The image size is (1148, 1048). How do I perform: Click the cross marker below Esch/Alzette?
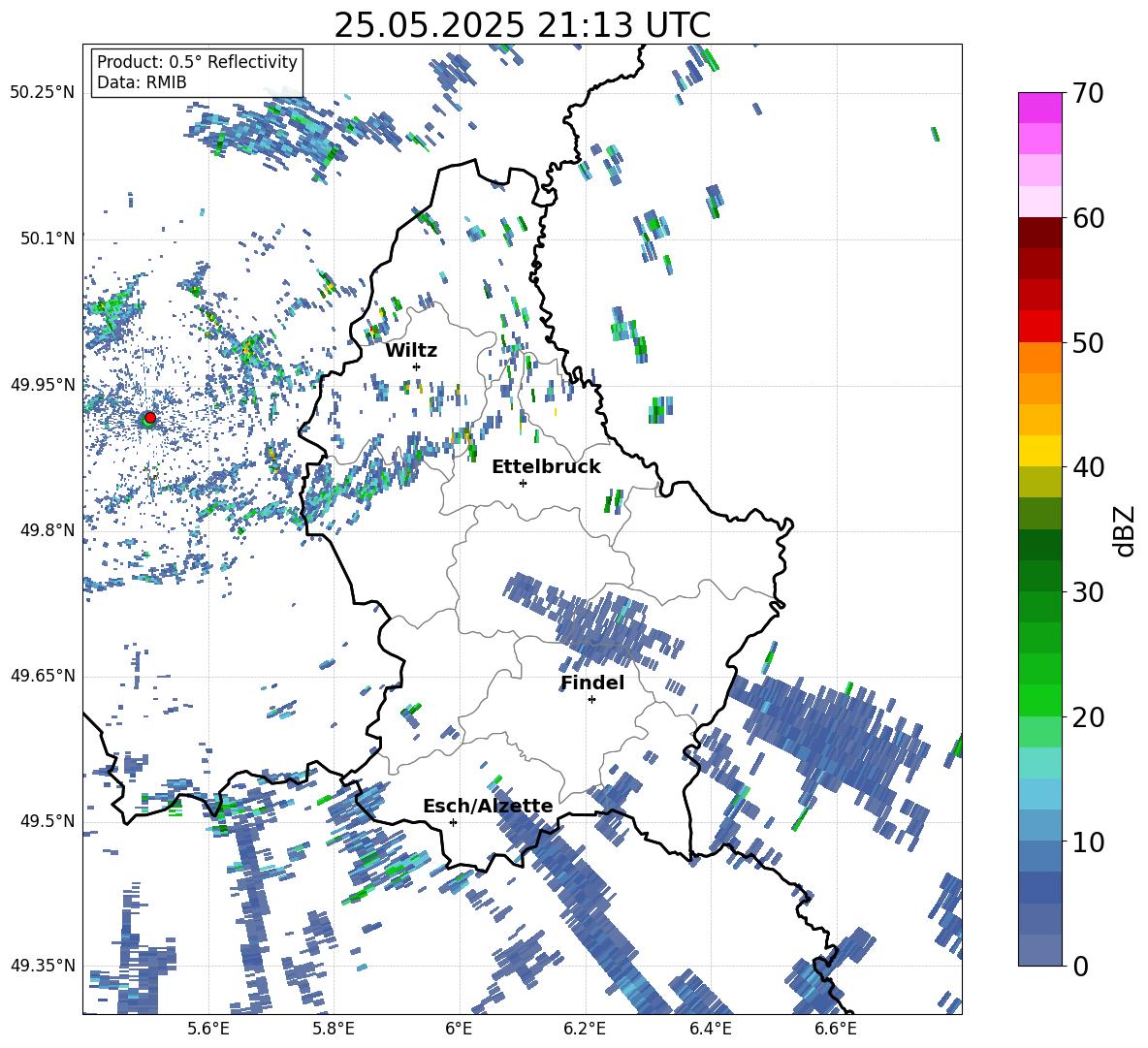point(453,822)
